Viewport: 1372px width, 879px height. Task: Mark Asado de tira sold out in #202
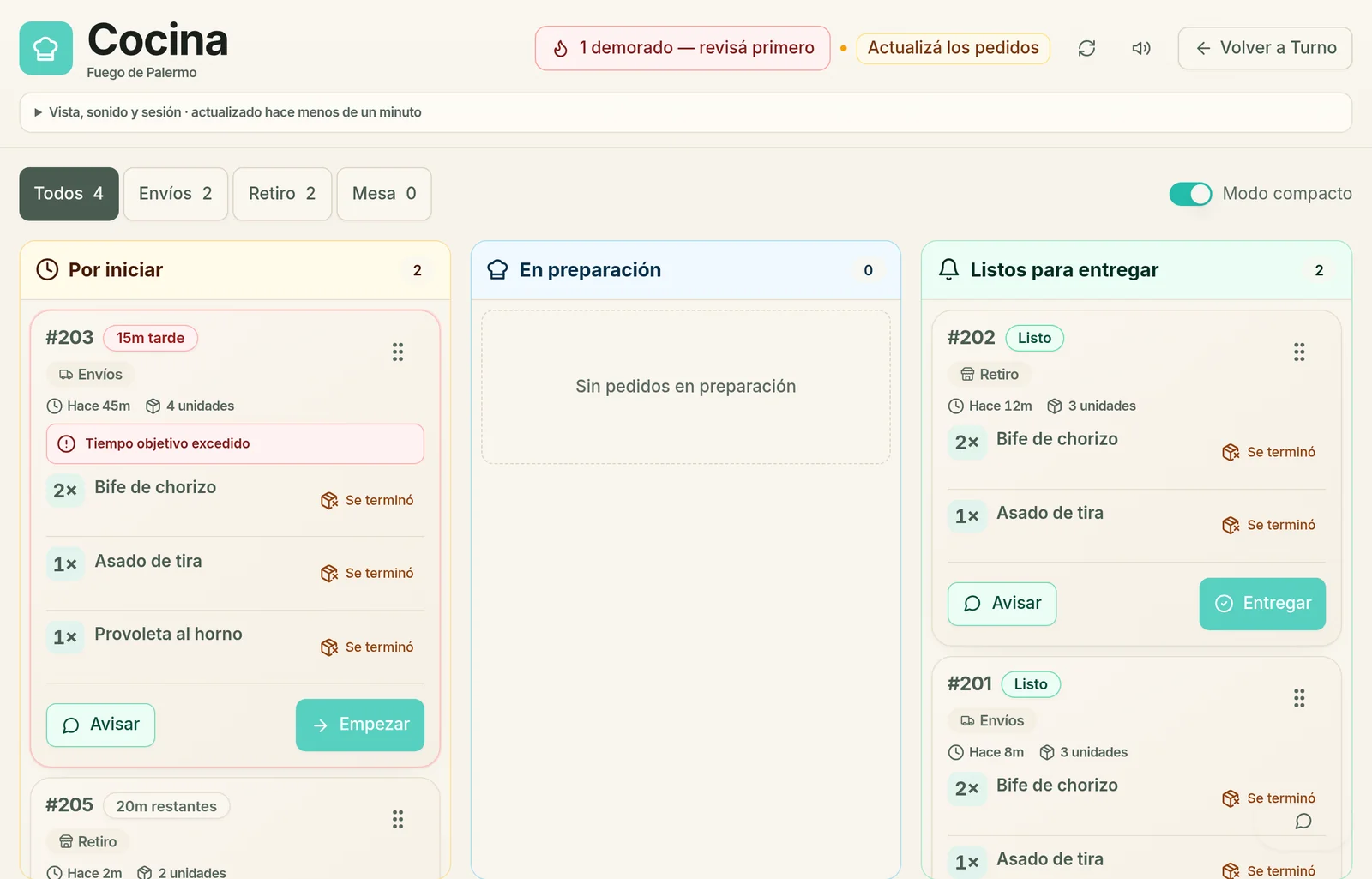[x=1269, y=525]
